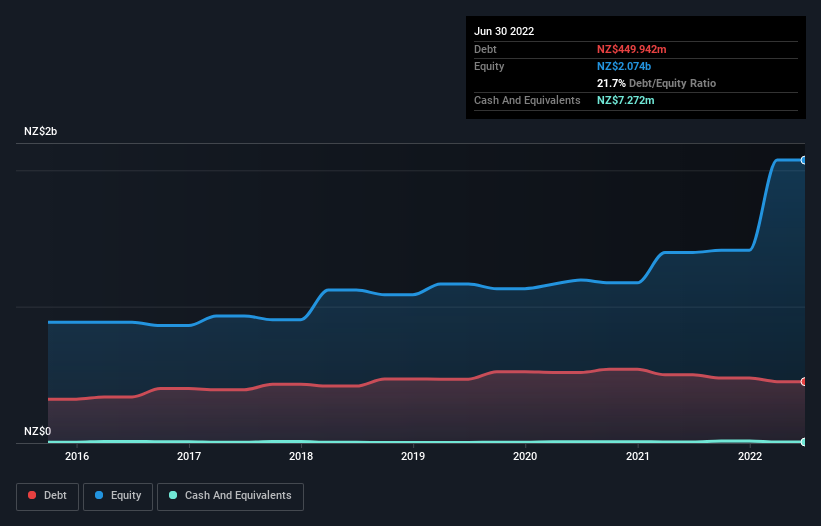Click the NZ$449.942m debt value

[x=631, y=49]
